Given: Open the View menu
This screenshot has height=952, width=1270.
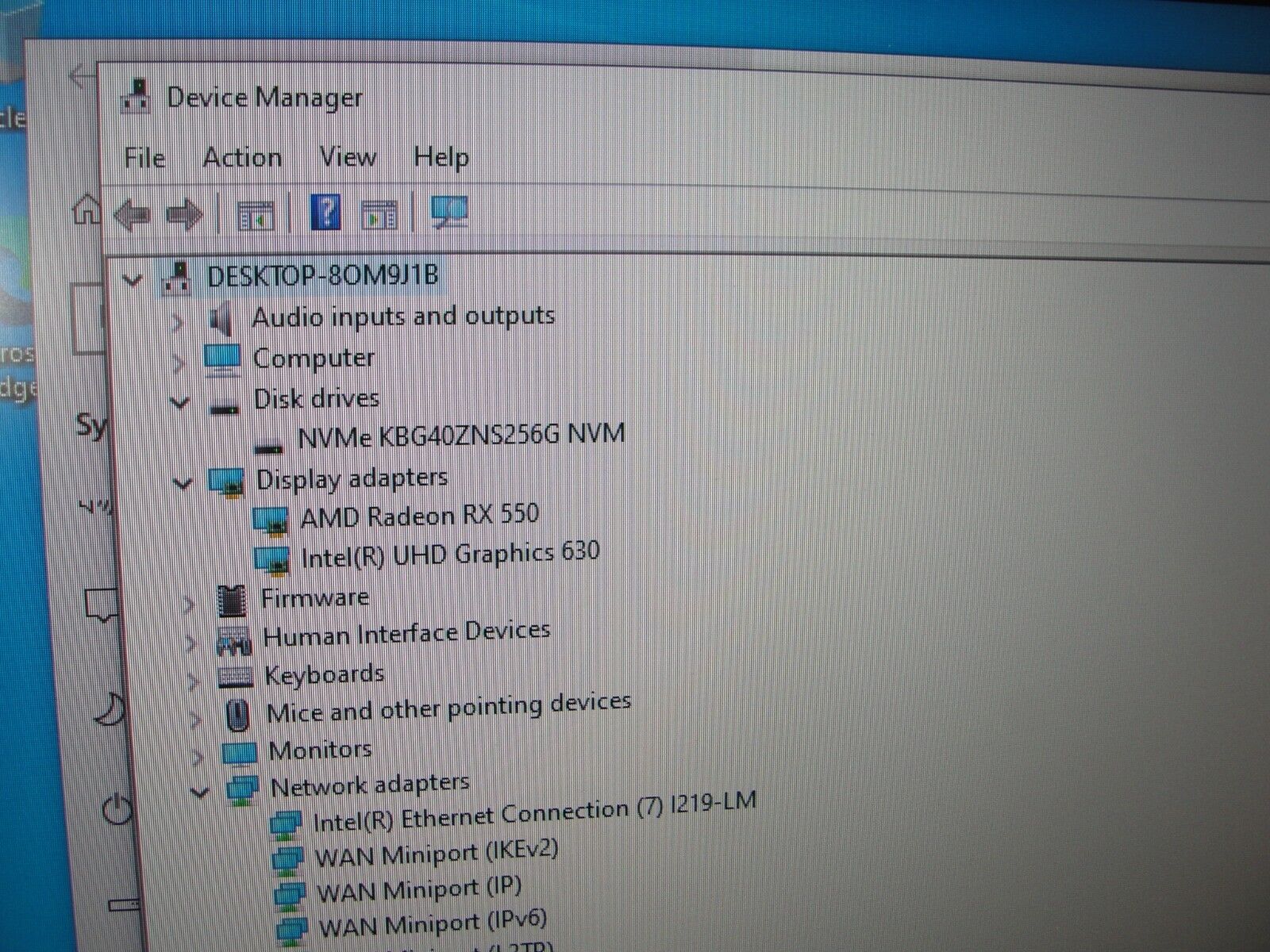Looking at the screenshot, I should 348,156.
